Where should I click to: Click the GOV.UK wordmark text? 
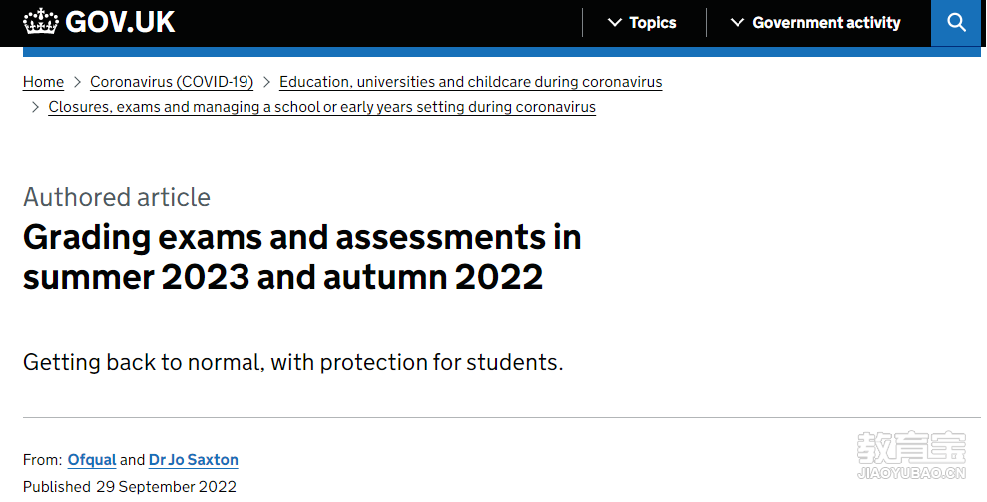click(x=120, y=22)
